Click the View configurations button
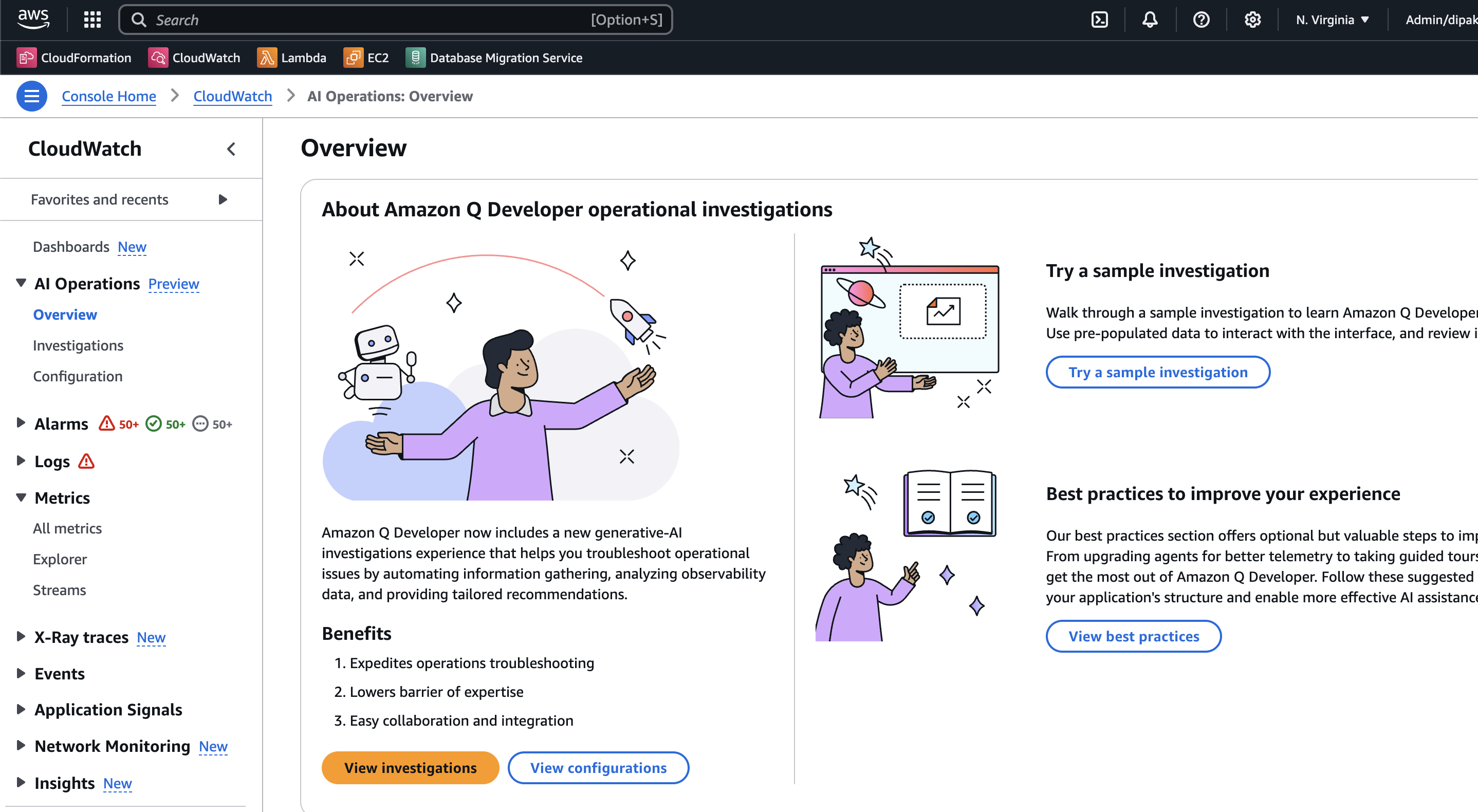The width and height of the screenshot is (1478, 812). (x=598, y=768)
